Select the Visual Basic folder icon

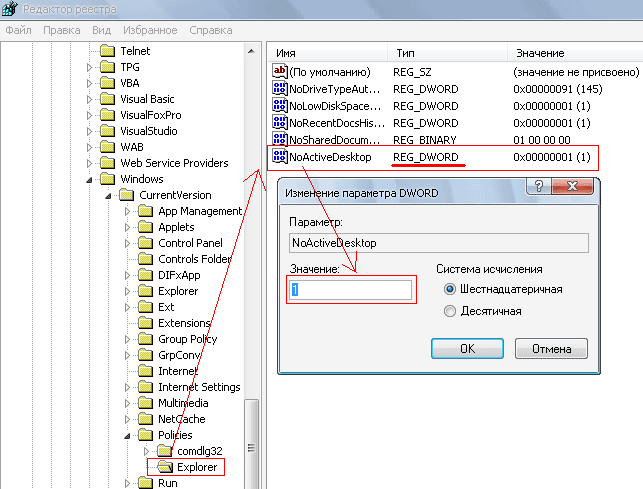coord(108,99)
